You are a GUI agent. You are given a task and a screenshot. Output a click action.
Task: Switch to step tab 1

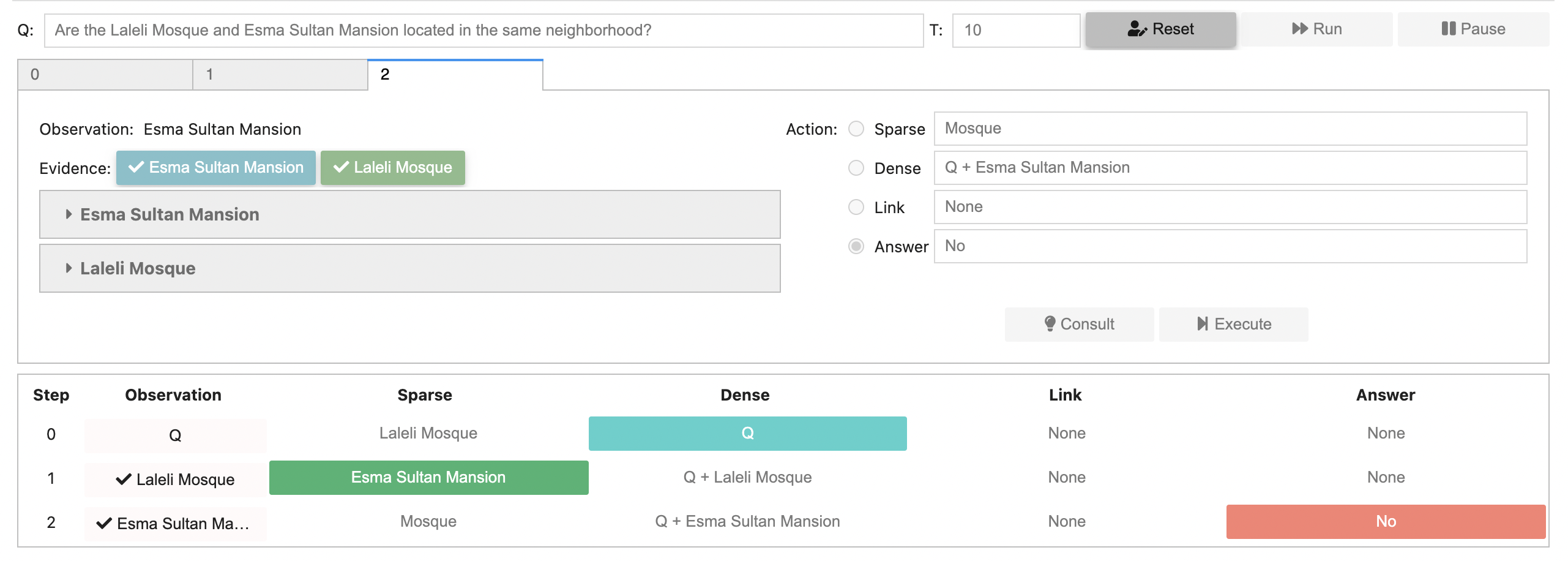280,75
